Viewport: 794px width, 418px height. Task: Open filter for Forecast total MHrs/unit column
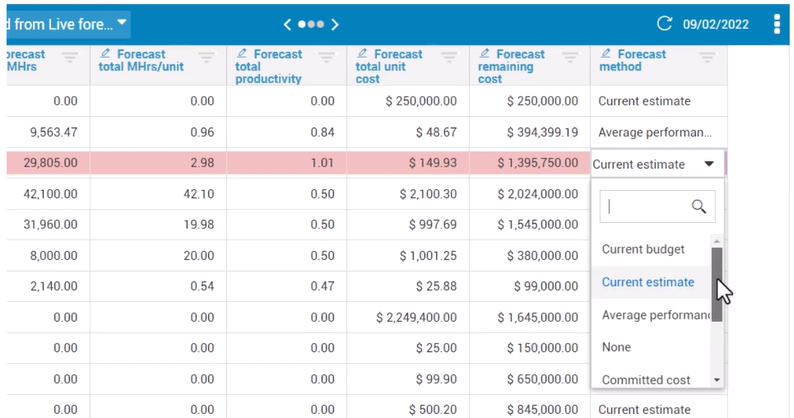(206, 59)
